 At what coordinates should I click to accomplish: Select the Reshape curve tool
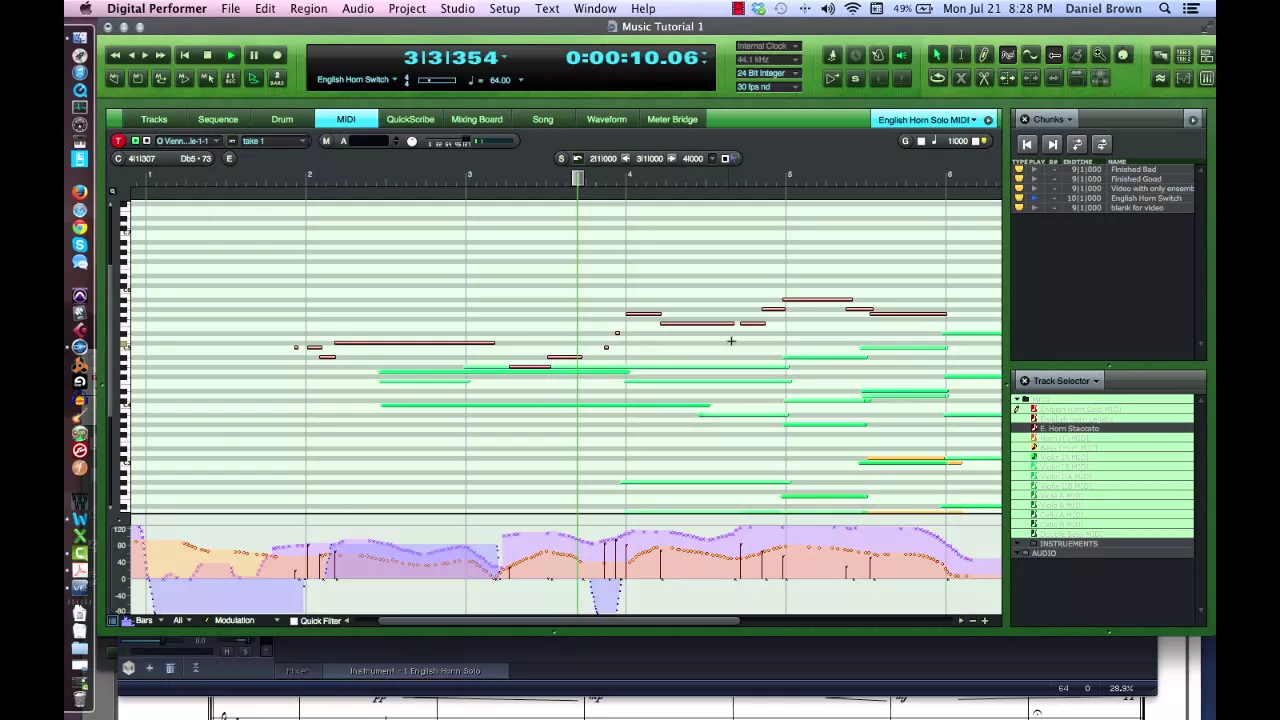(1007, 56)
